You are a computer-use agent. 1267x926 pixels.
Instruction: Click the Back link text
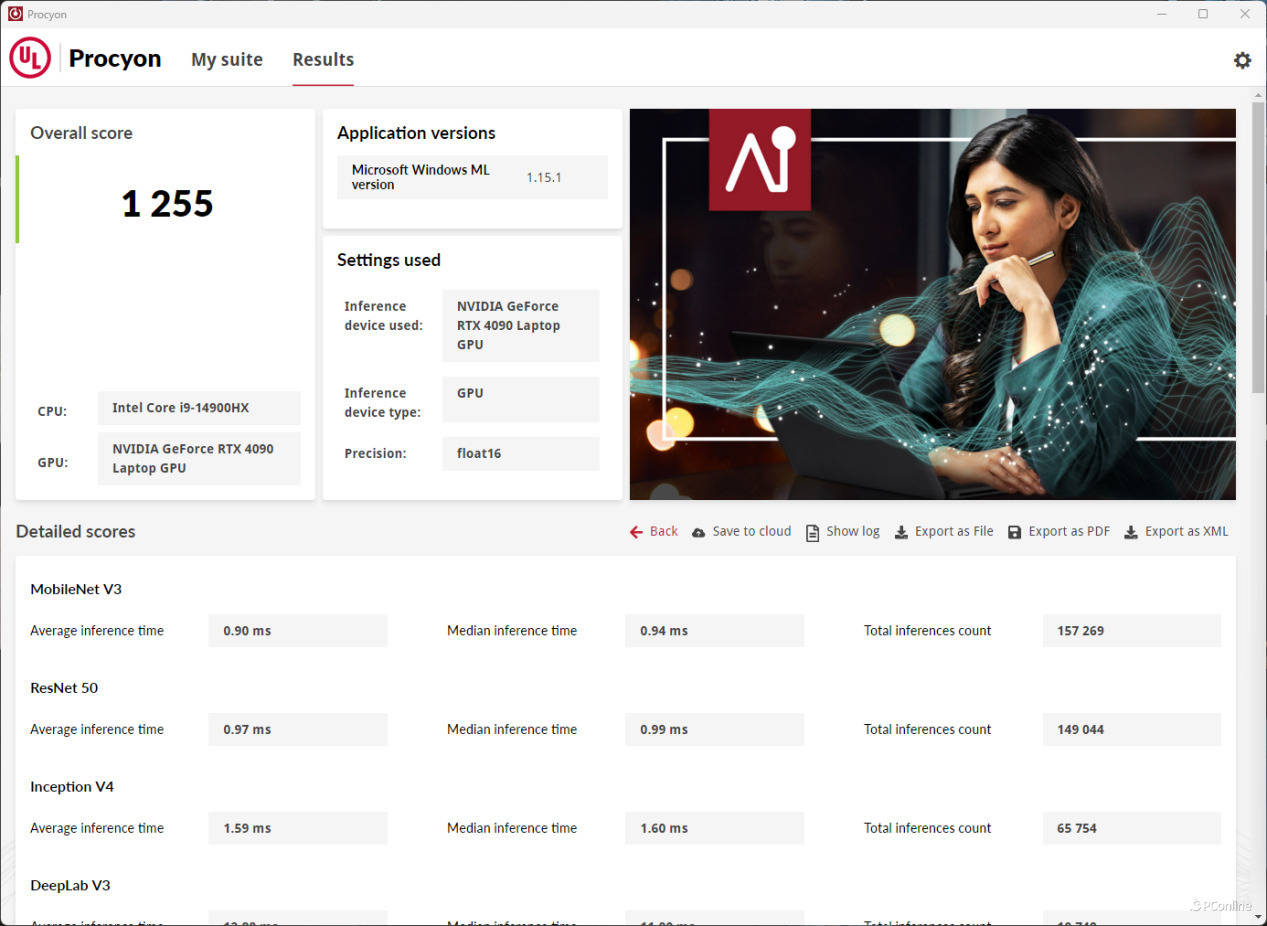click(x=664, y=532)
